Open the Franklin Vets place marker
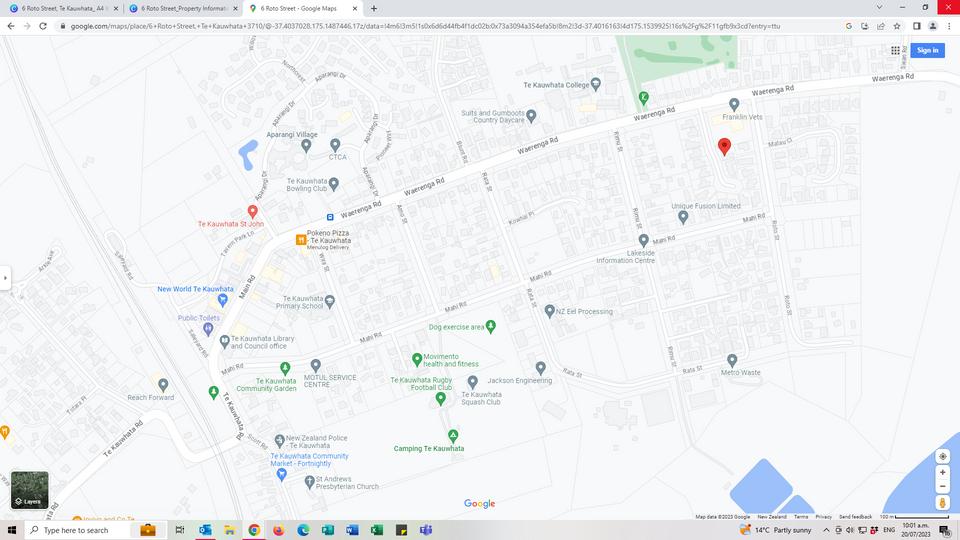 (734, 104)
